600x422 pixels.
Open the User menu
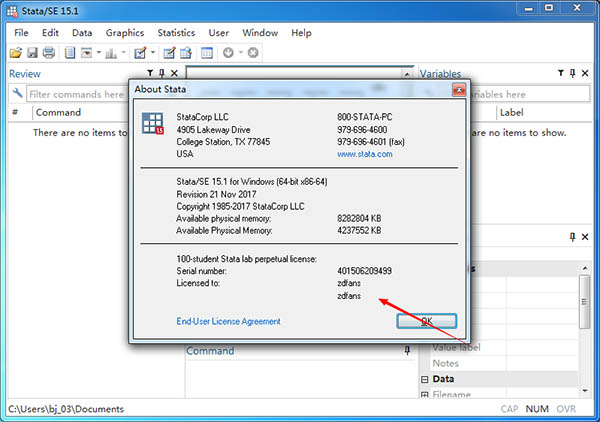point(218,33)
